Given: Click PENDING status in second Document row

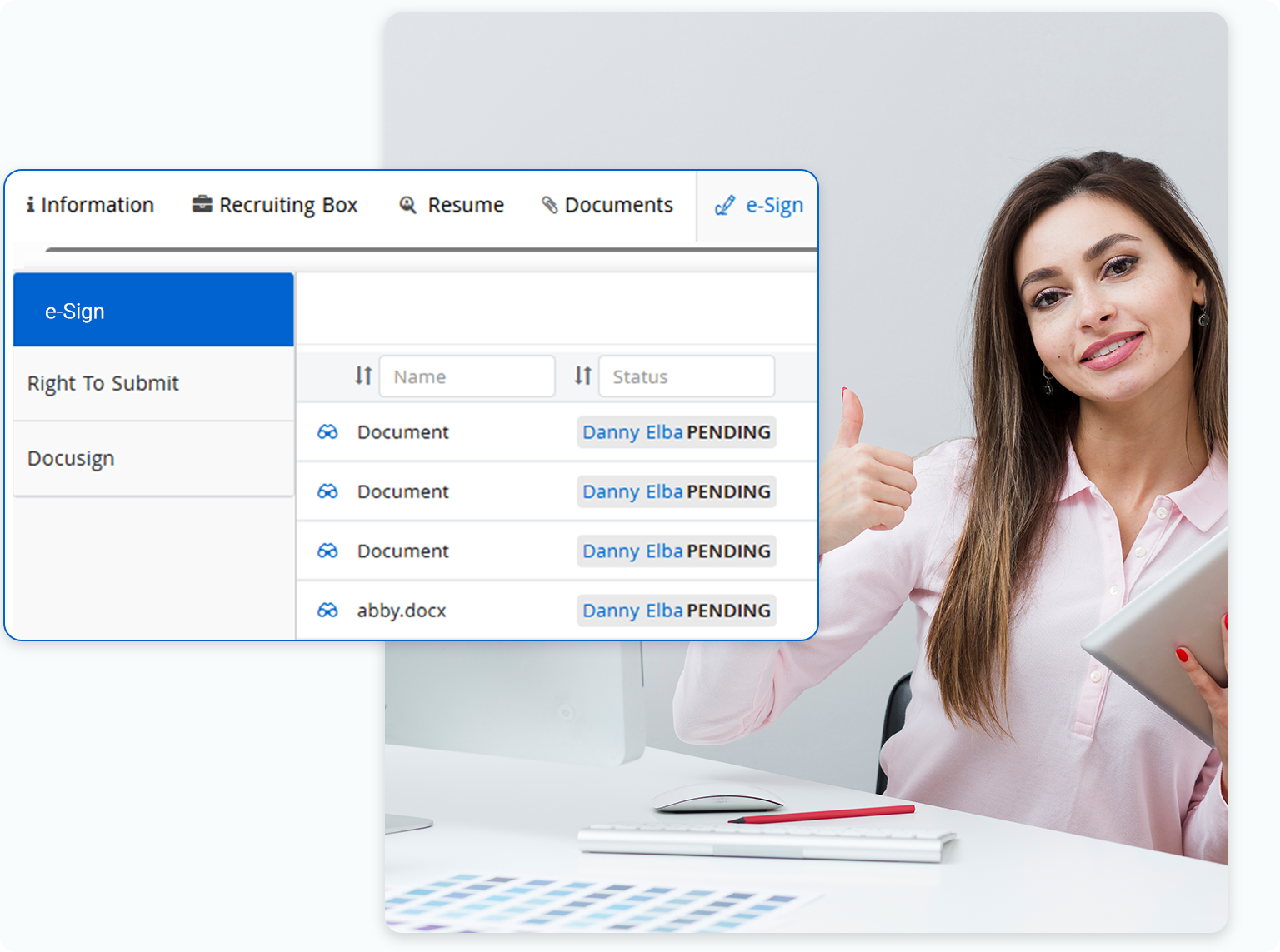Looking at the screenshot, I should [x=728, y=491].
